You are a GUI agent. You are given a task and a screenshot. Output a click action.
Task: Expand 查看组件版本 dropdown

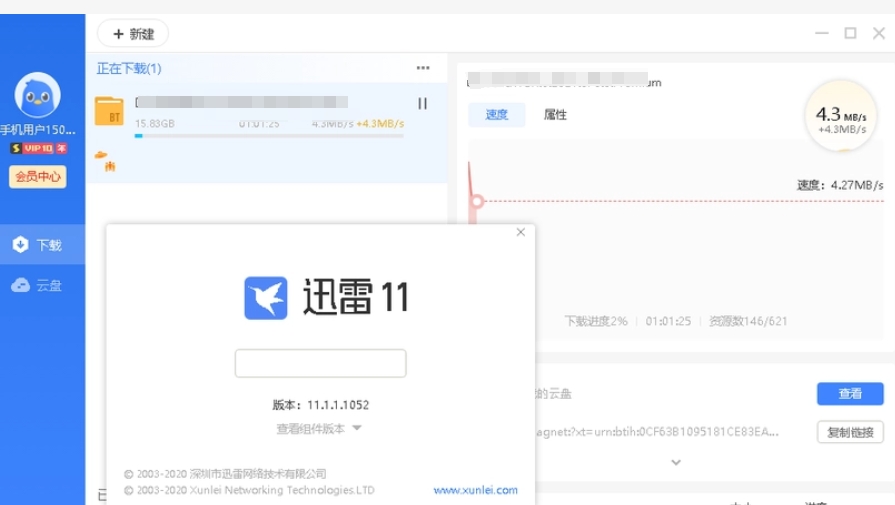319,429
